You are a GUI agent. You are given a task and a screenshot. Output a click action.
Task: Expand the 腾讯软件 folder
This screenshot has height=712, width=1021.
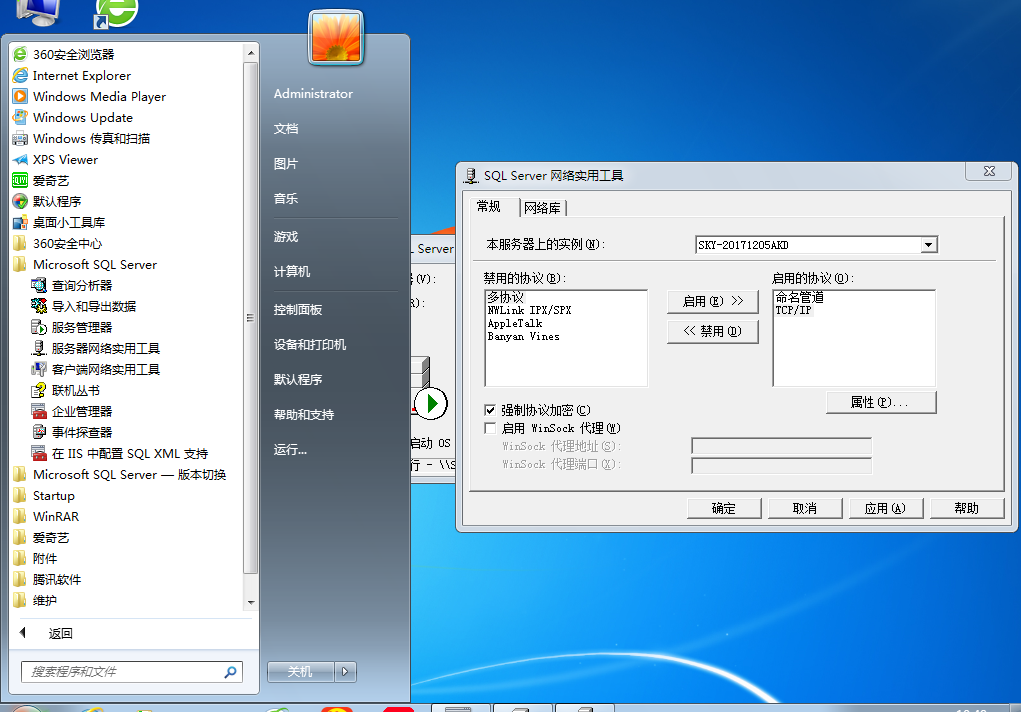(x=47, y=579)
